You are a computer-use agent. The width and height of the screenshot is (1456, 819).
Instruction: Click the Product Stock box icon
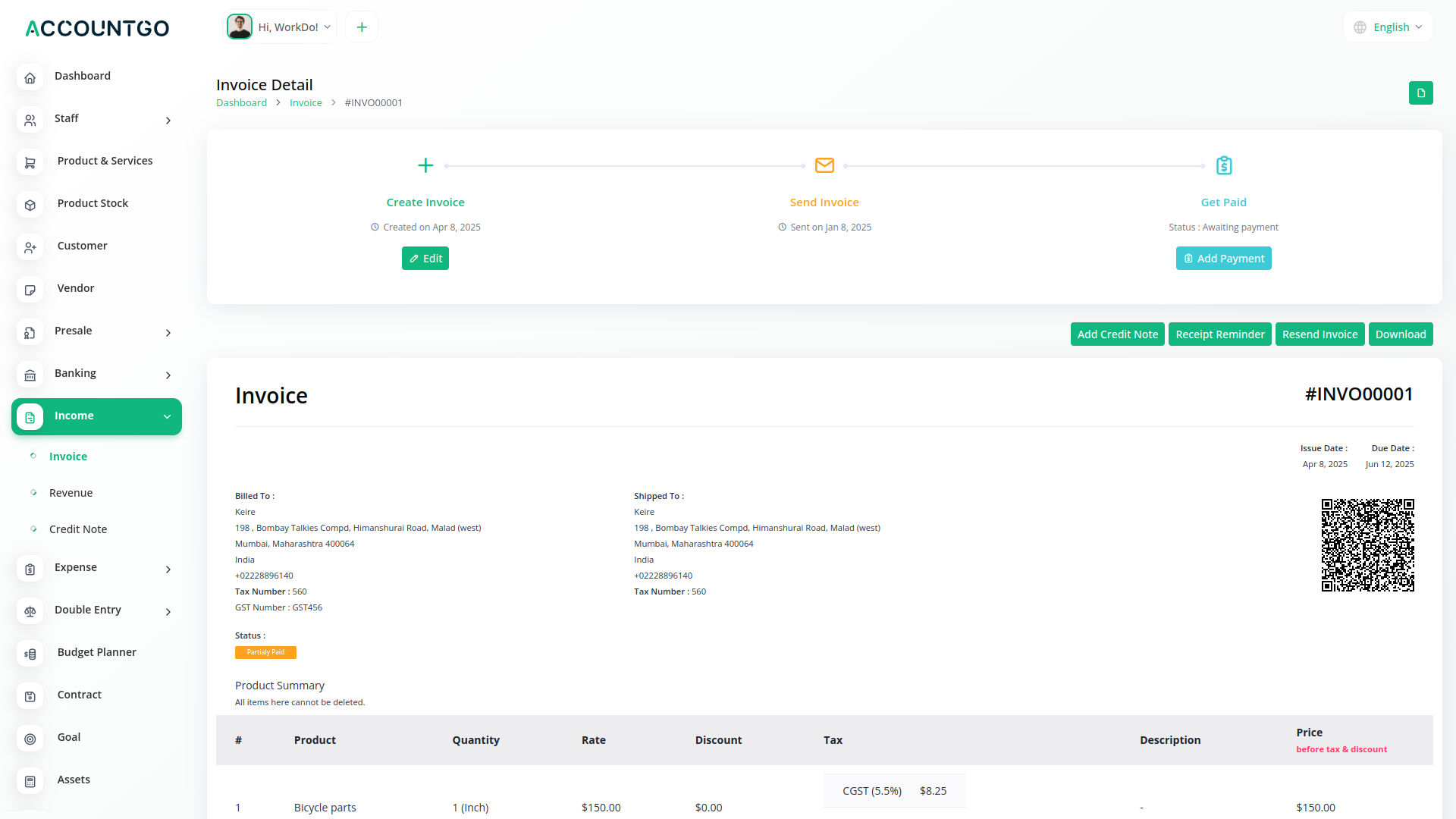click(30, 205)
